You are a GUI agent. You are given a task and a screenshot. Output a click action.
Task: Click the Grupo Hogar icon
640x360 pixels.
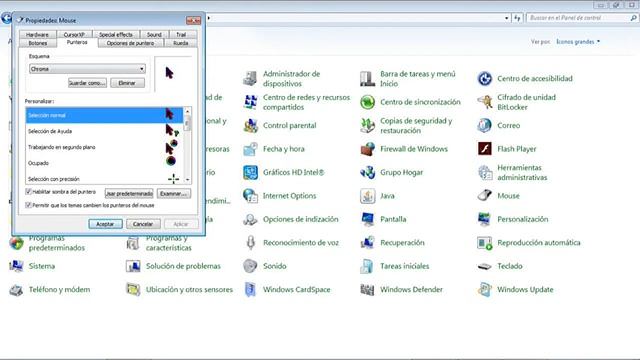point(367,172)
